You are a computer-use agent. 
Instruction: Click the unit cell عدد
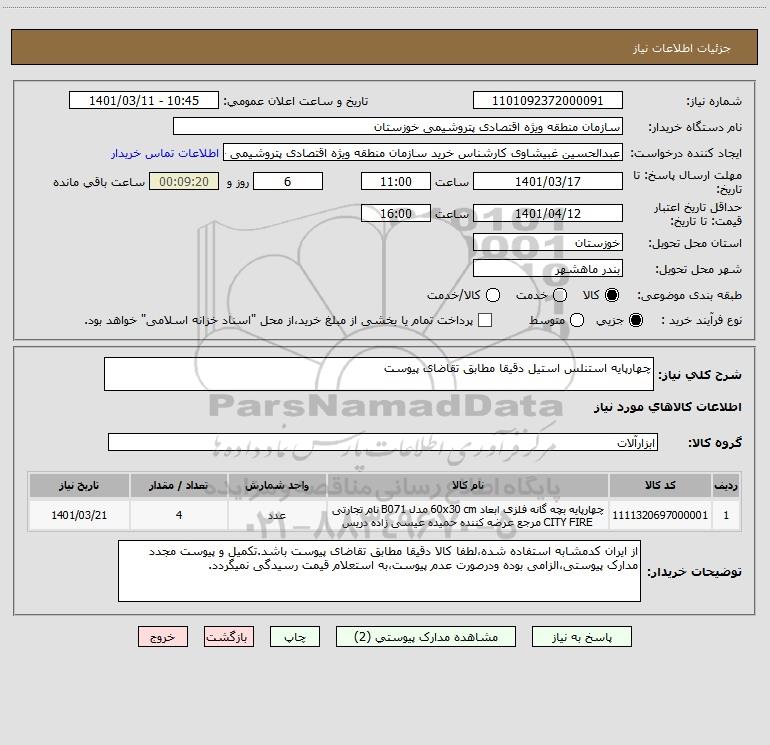pos(277,515)
